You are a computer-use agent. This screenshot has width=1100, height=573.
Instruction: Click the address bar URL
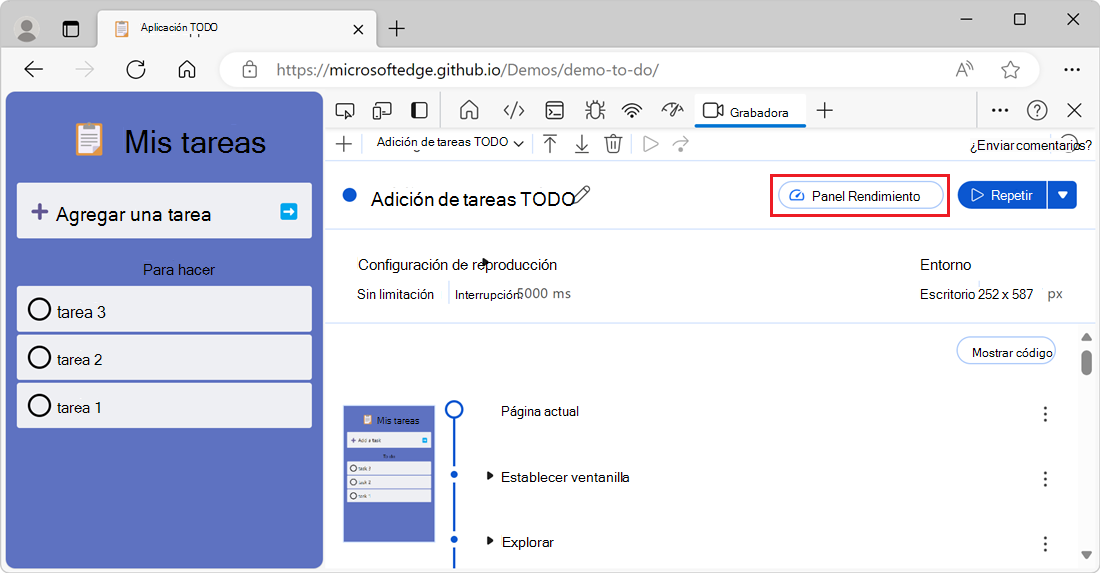467,70
